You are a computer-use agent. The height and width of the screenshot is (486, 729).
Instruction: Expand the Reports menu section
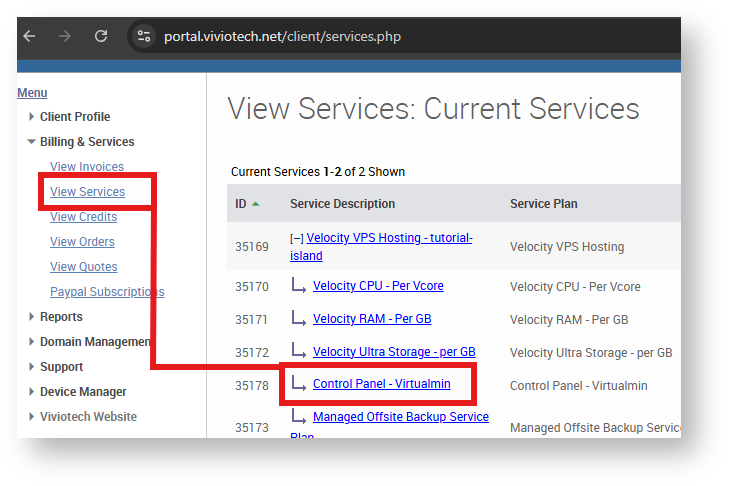coord(60,317)
